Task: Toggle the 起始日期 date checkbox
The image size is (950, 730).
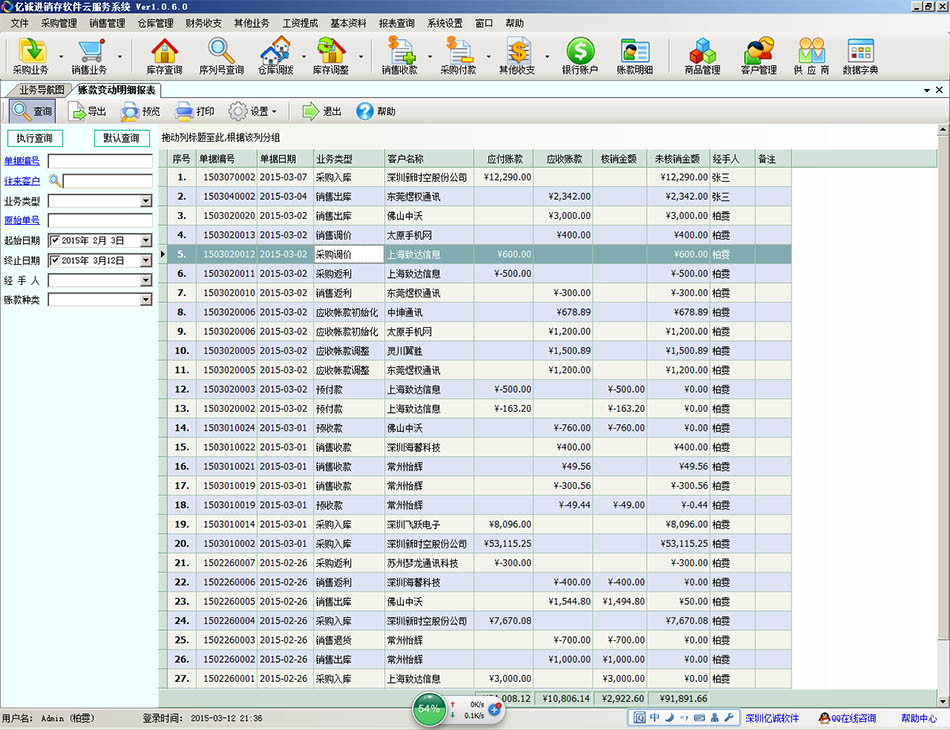Action: tap(55, 241)
